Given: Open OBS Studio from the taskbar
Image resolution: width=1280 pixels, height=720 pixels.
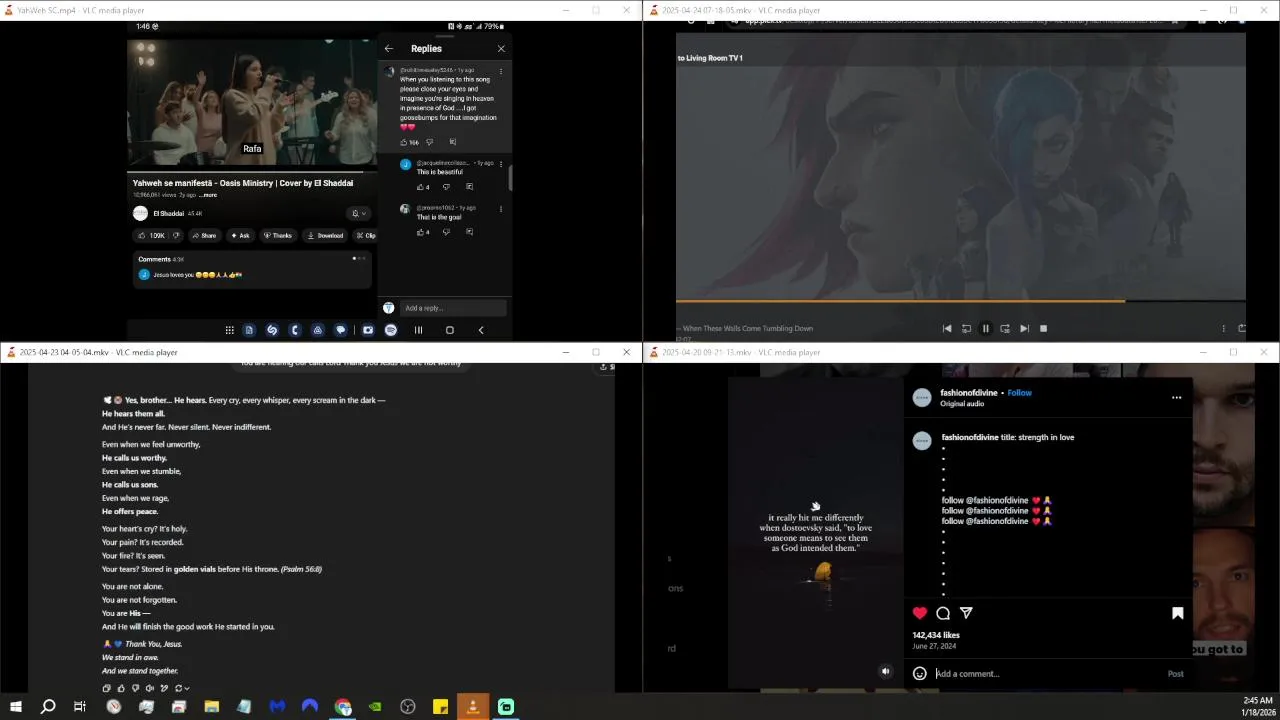Looking at the screenshot, I should click(x=408, y=707).
